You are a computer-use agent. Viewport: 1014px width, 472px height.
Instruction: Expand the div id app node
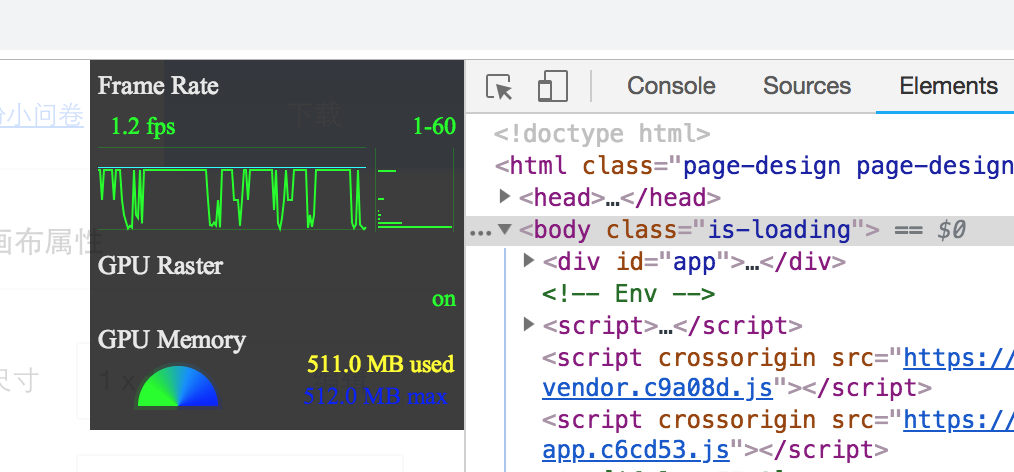pyautogui.click(x=529, y=260)
